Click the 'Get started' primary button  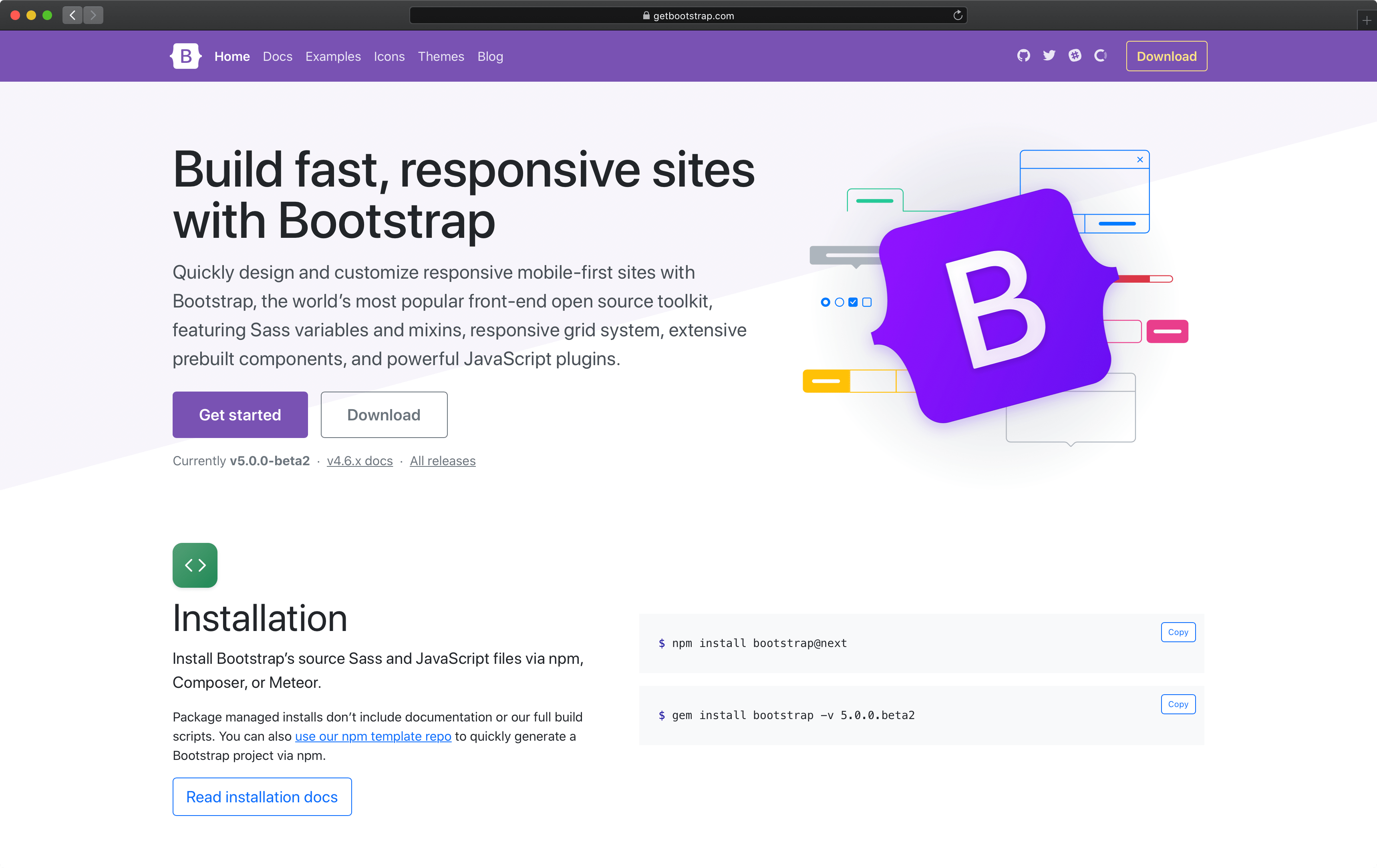[x=240, y=414]
